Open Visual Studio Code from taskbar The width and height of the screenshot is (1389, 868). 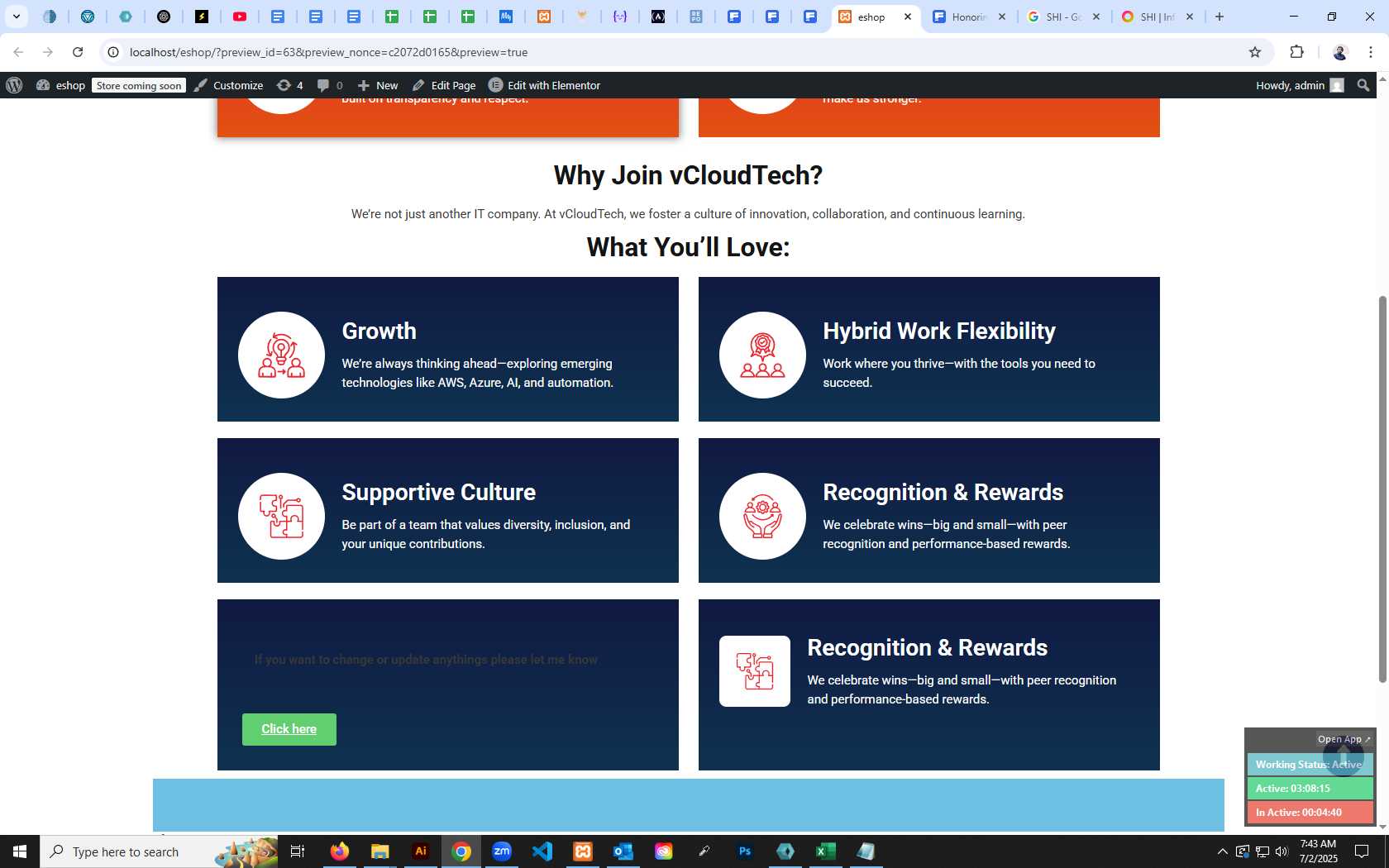(542, 851)
